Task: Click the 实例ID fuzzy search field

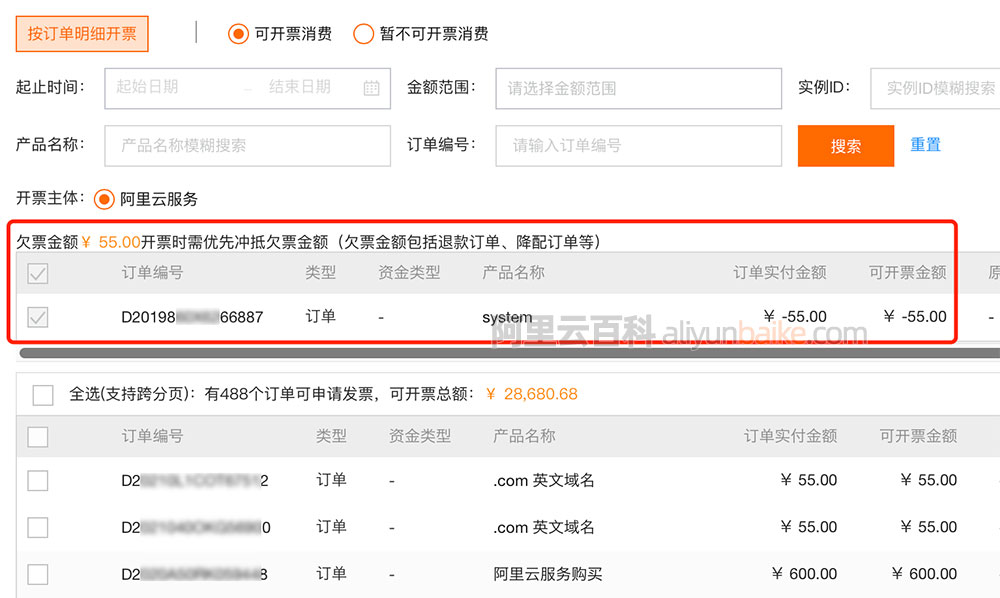Action: coord(936,89)
